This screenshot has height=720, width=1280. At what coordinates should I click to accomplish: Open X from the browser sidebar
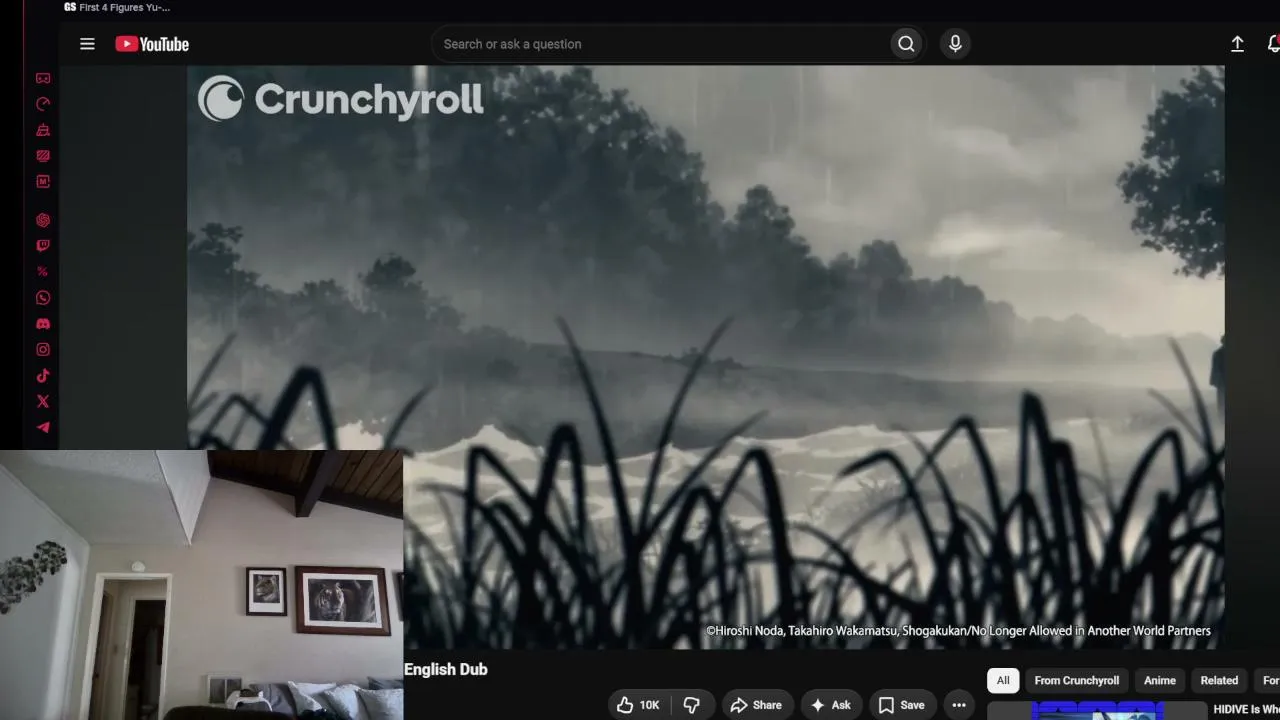tap(43, 402)
